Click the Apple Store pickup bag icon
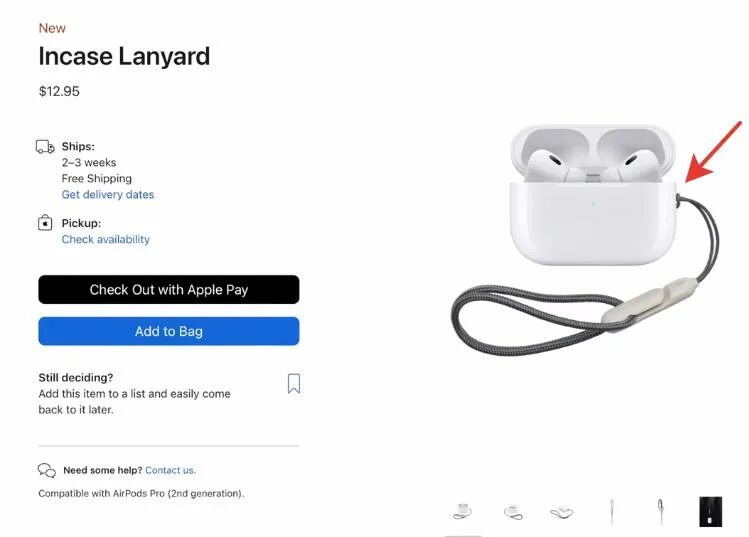Viewport: 749px width, 537px height. (x=45, y=223)
